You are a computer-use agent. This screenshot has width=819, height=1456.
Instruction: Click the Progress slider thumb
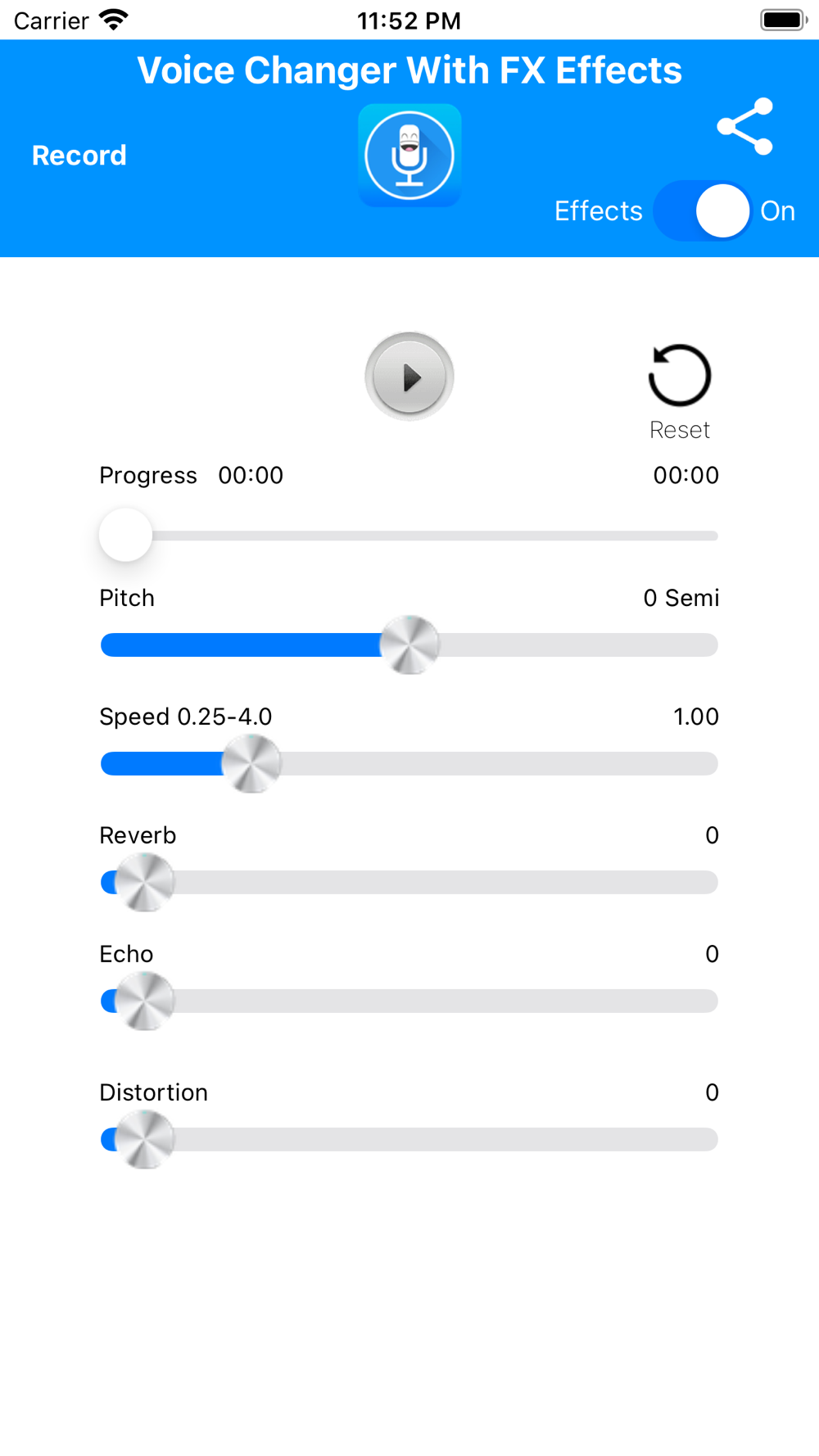(x=125, y=536)
